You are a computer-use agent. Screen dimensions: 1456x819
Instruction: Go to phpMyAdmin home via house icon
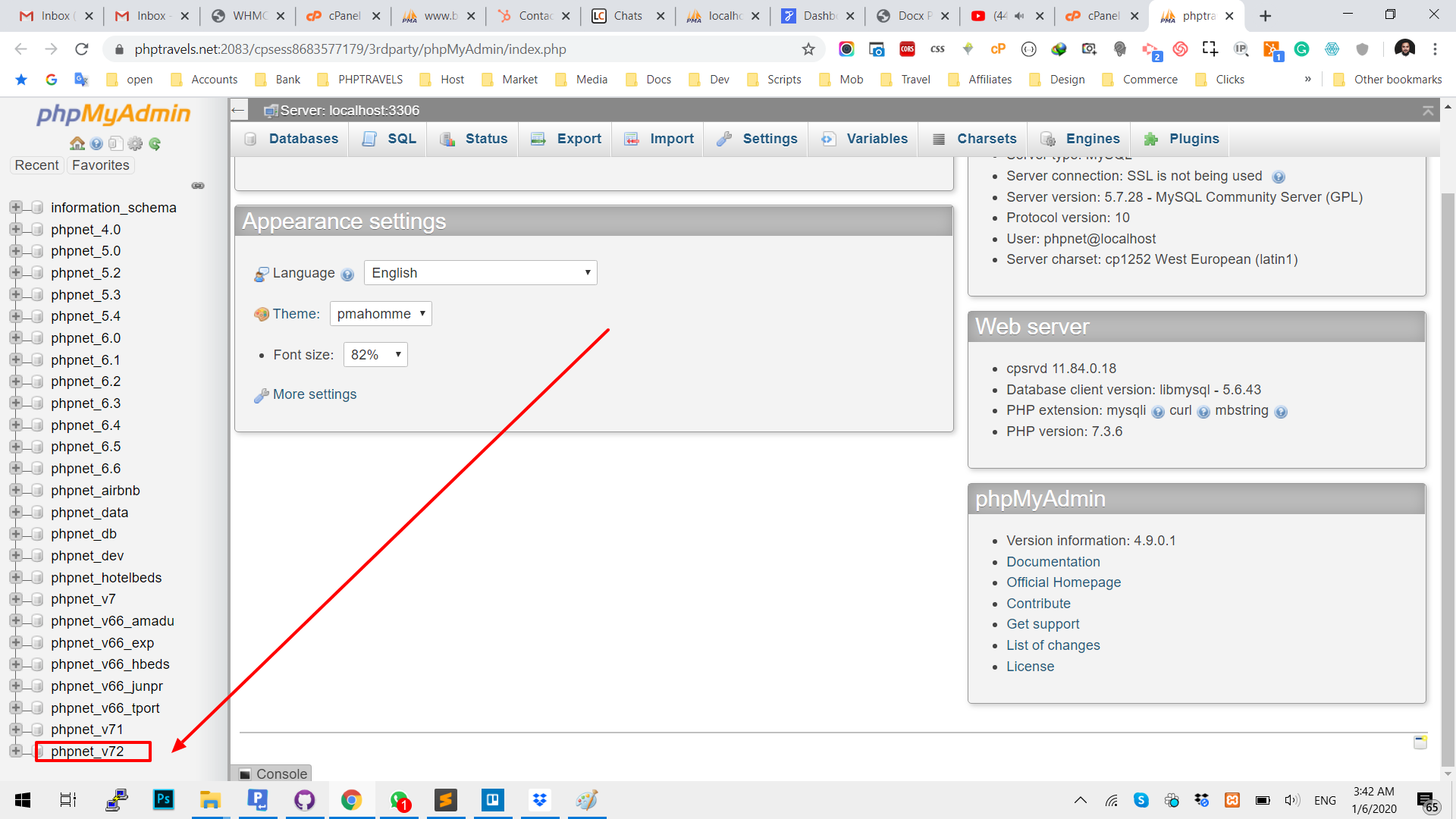pos(77,143)
